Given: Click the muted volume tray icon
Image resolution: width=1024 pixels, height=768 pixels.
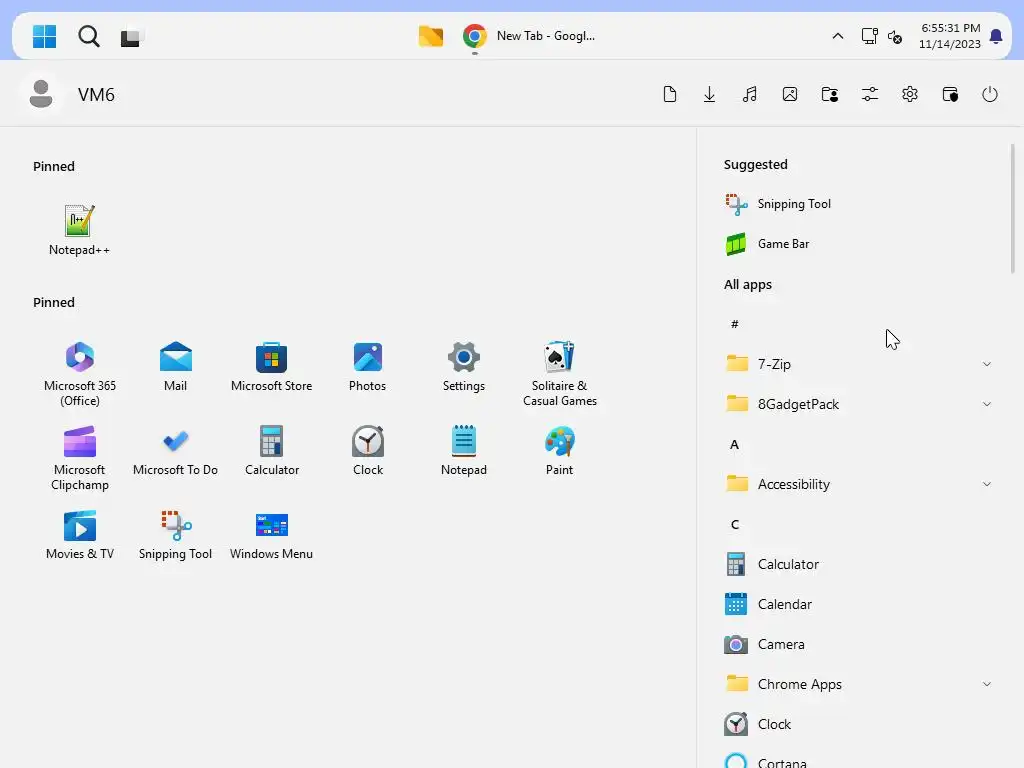Looking at the screenshot, I should 895,37.
